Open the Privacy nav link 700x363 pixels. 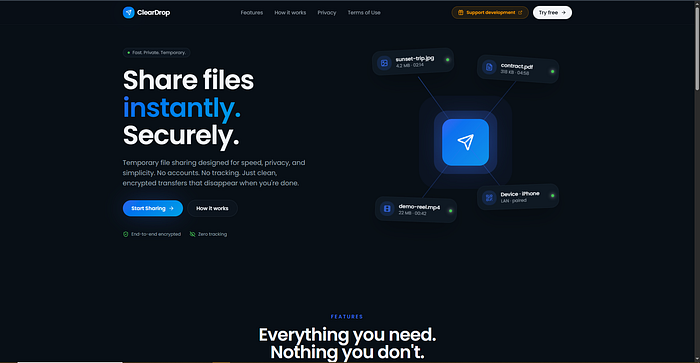(x=327, y=13)
